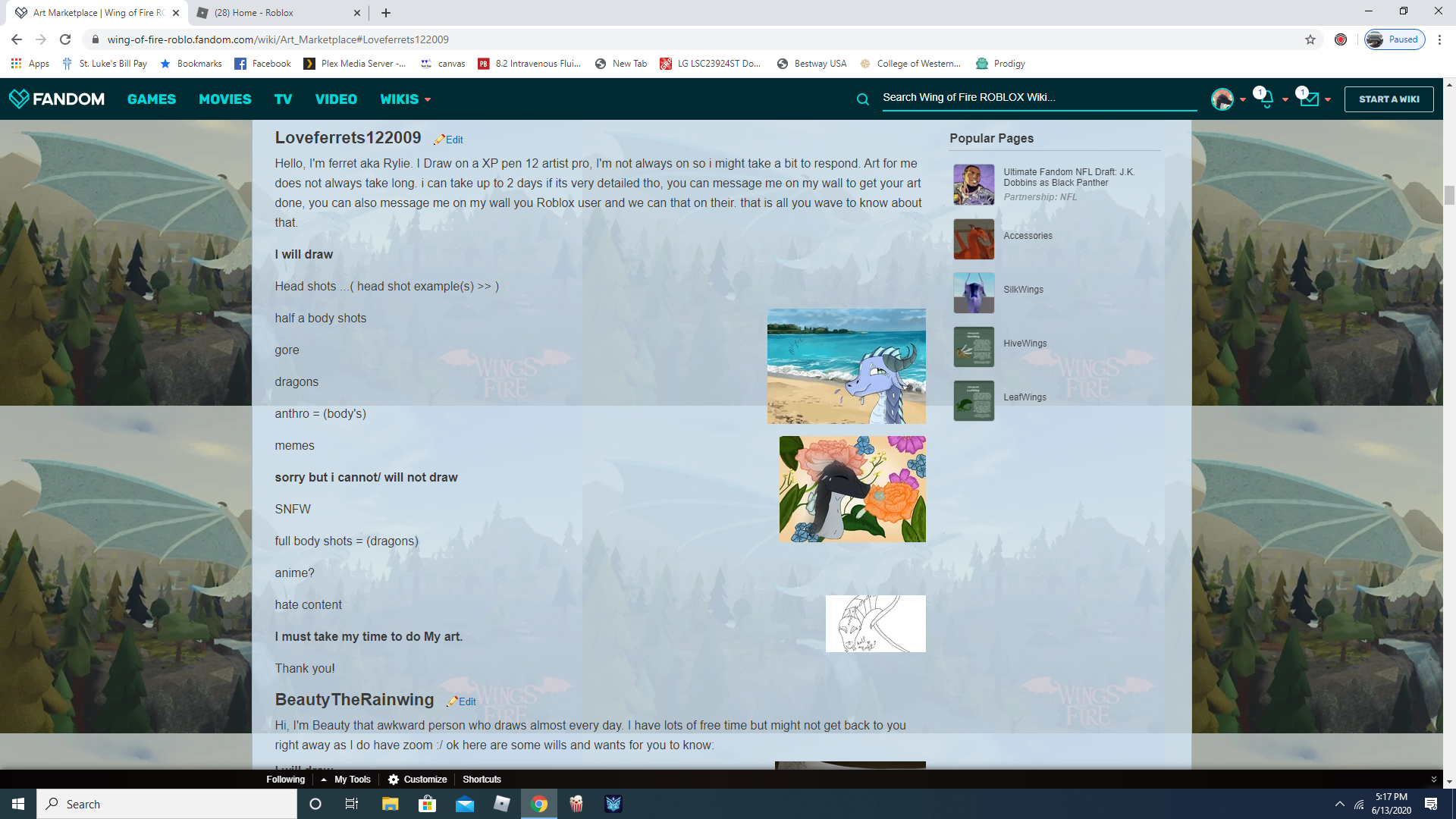
Task: Click the user avatar in Fandom header
Action: [1222, 99]
